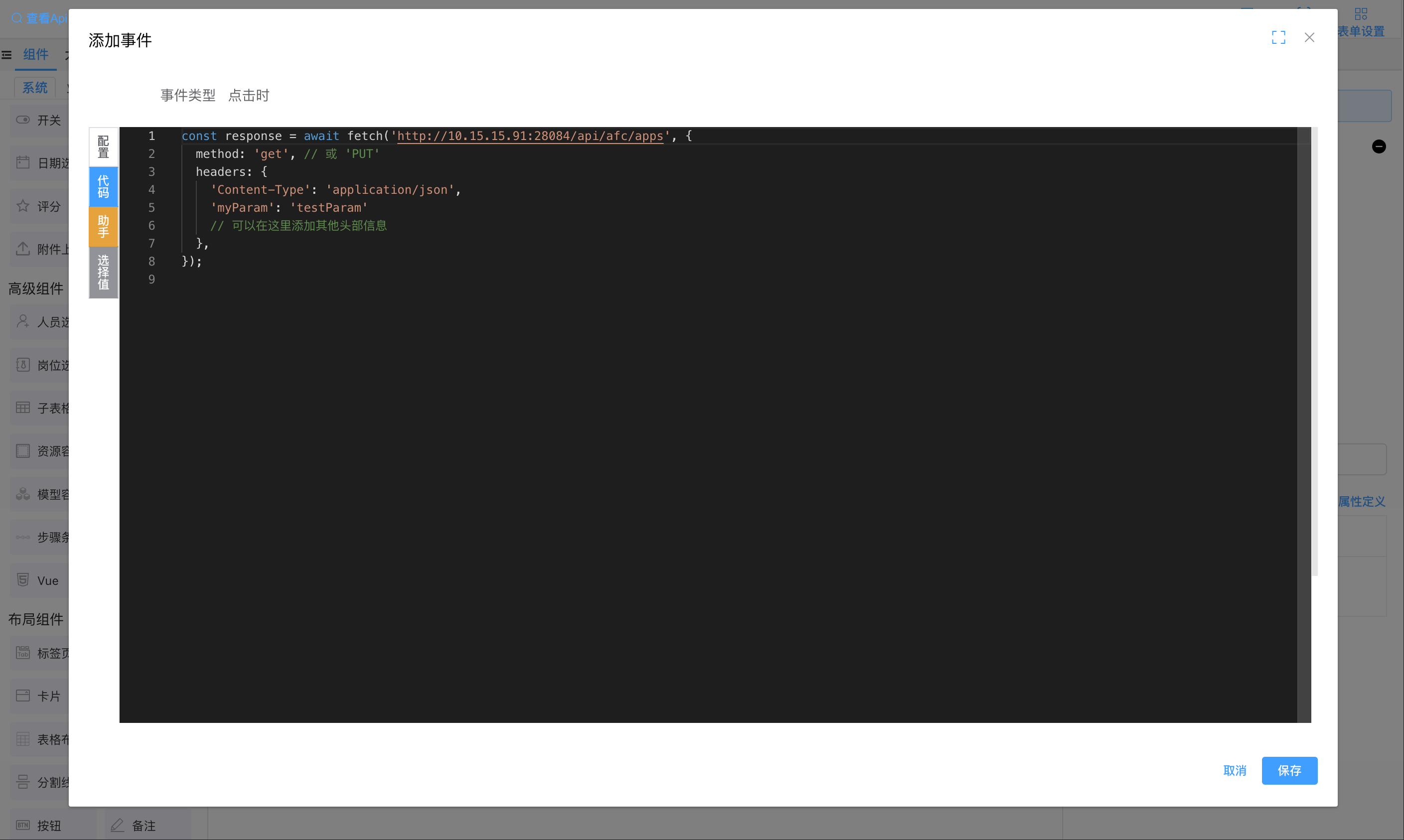
Task: Click the 卡片 card layout icon
Action: pos(22,696)
